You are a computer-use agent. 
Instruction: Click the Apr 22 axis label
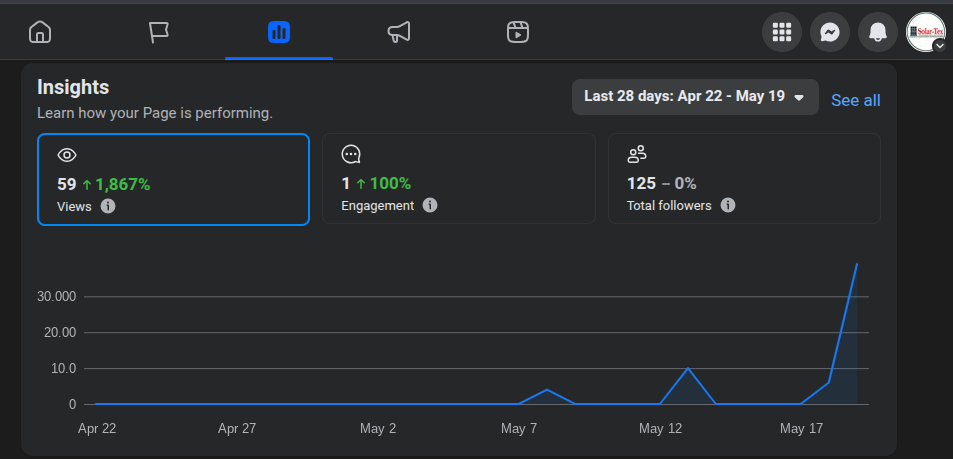97,429
